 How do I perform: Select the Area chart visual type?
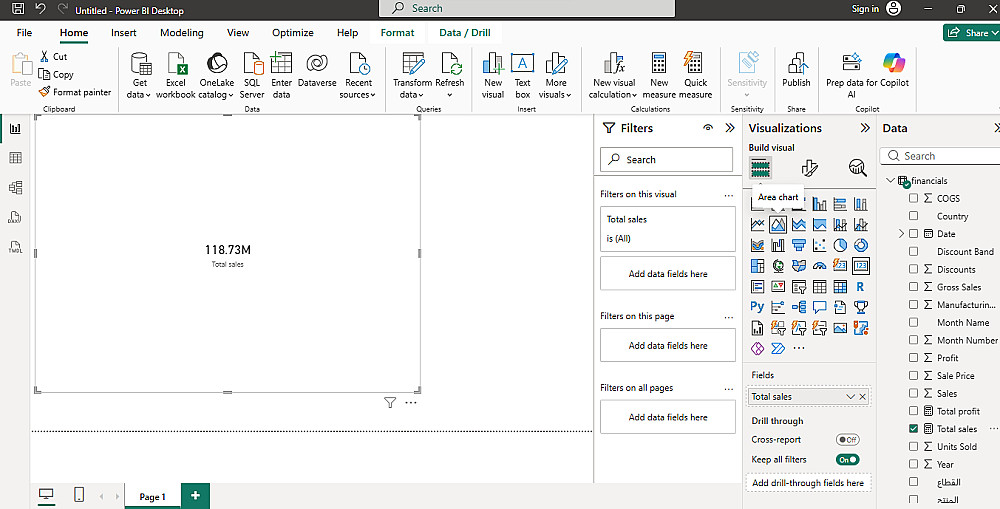(778, 225)
